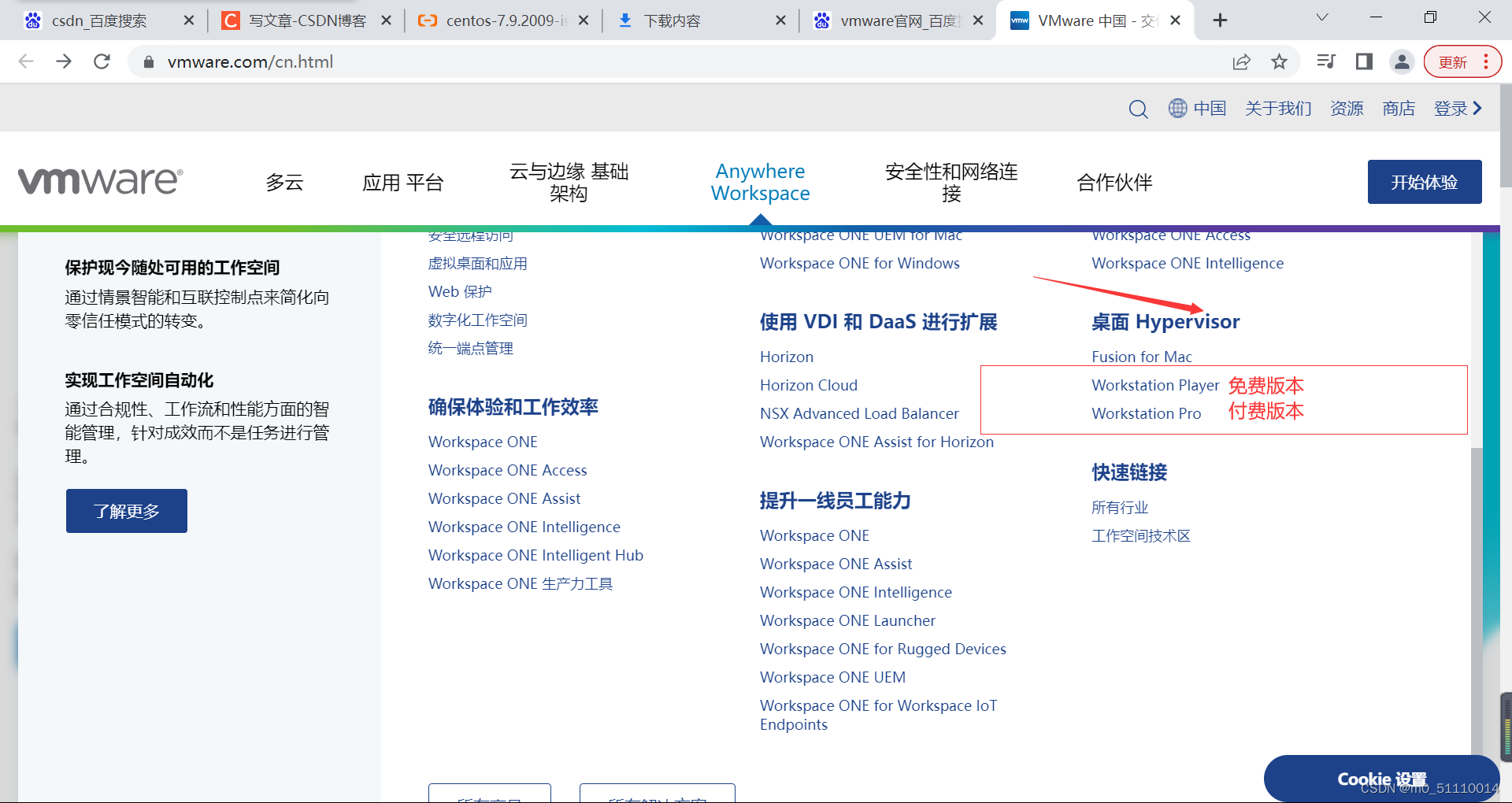Open the browser profile avatar icon
This screenshot has height=803, width=1512.
[1402, 61]
